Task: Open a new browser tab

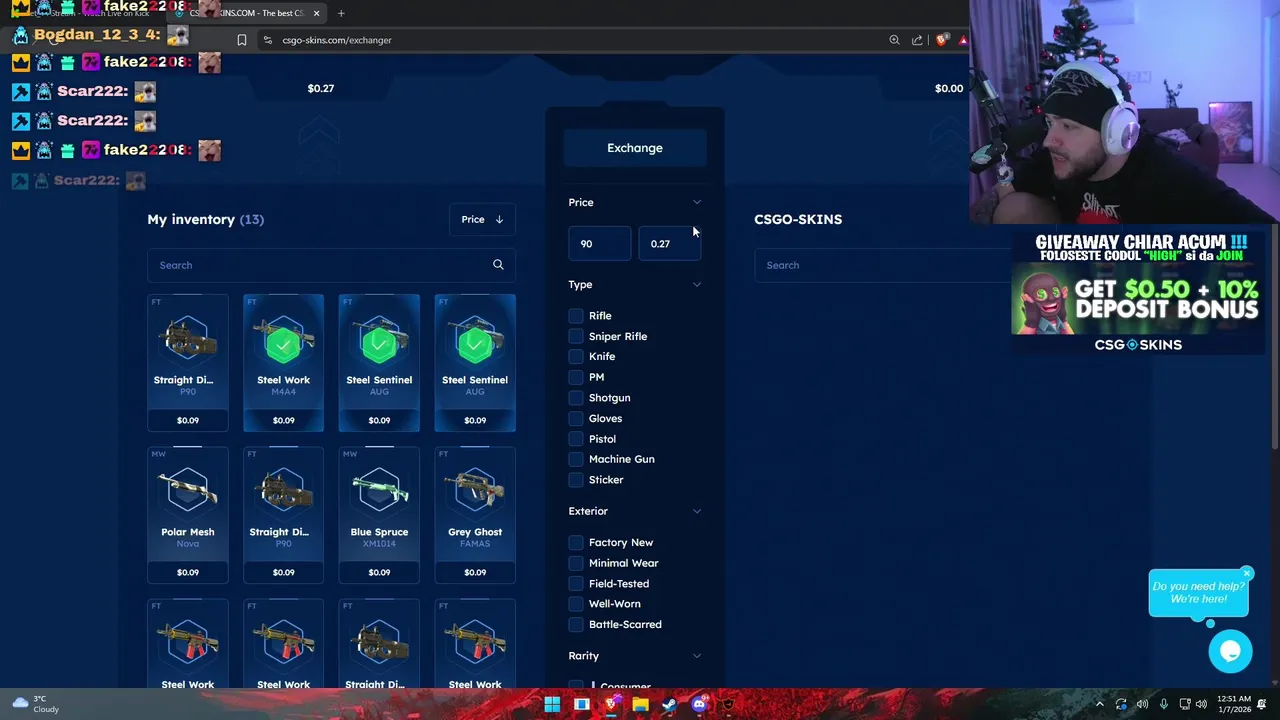Action: pos(341,13)
